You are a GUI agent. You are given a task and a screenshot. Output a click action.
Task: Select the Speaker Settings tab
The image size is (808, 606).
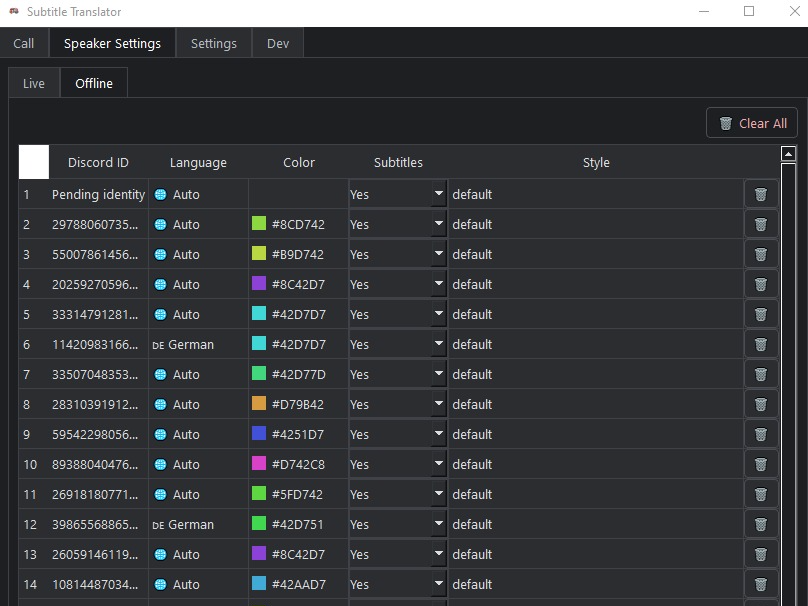[112, 43]
